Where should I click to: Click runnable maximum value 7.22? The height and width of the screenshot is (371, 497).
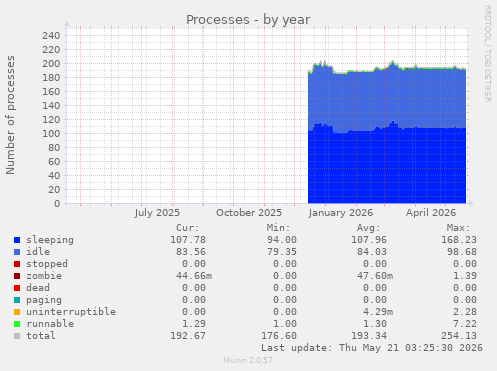click(465, 324)
